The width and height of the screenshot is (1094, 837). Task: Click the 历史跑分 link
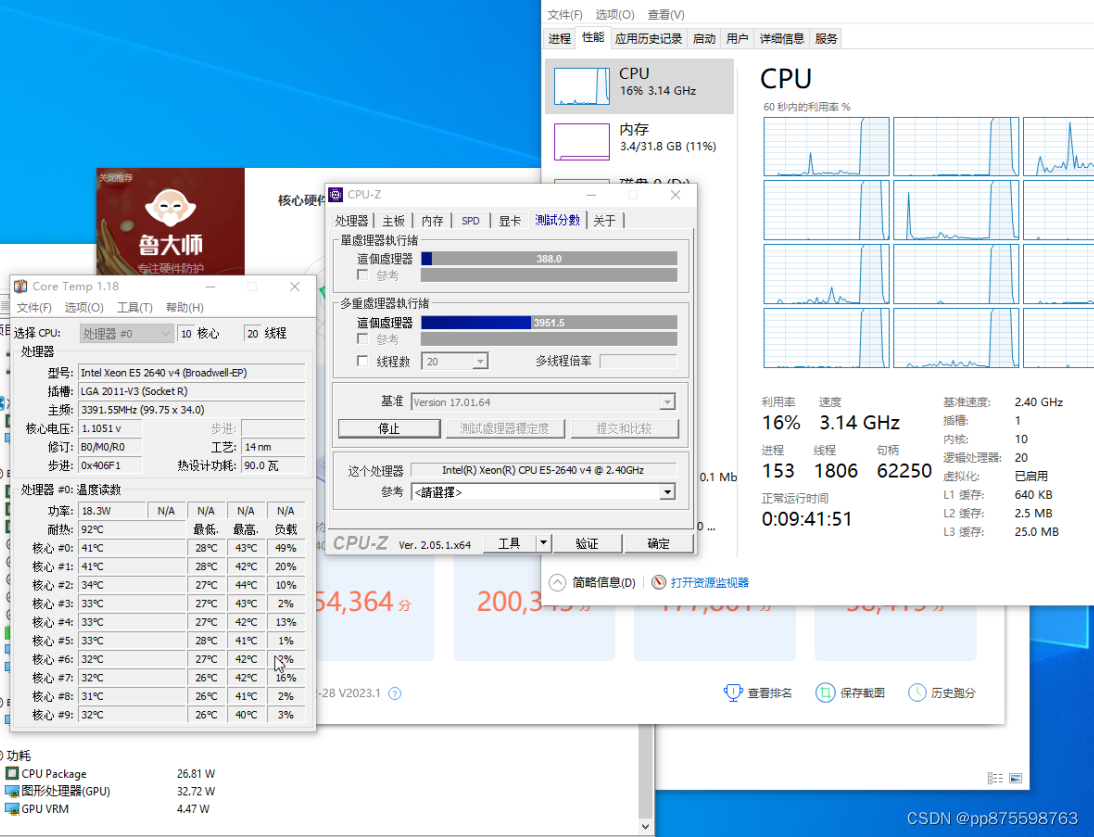(x=953, y=693)
